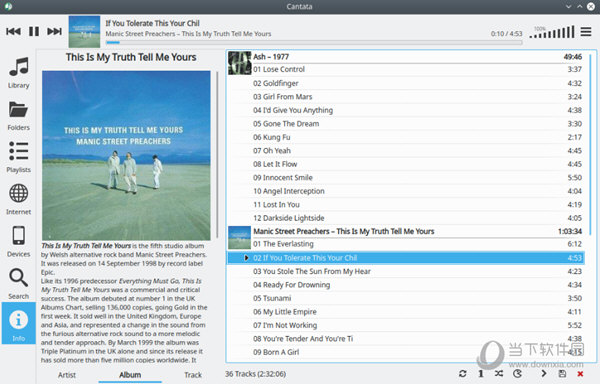Click the Manic Street Preachers queue cover

pyautogui.click(x=240, y=238)
